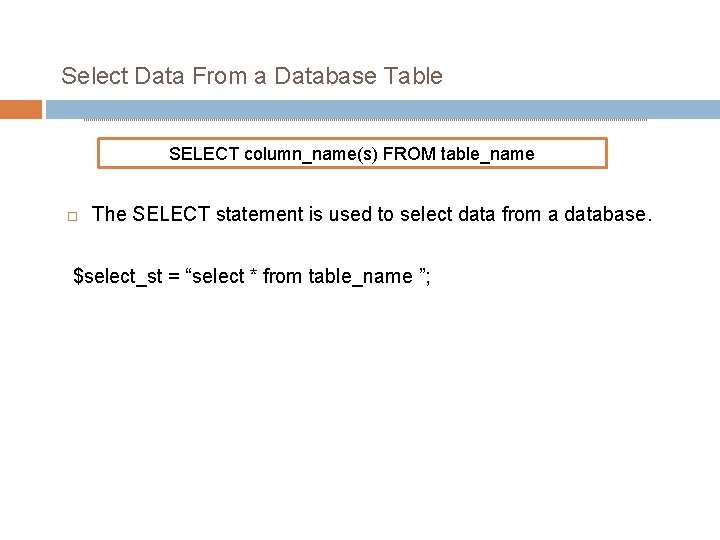Click the dotted line below the blue bar

365,121
